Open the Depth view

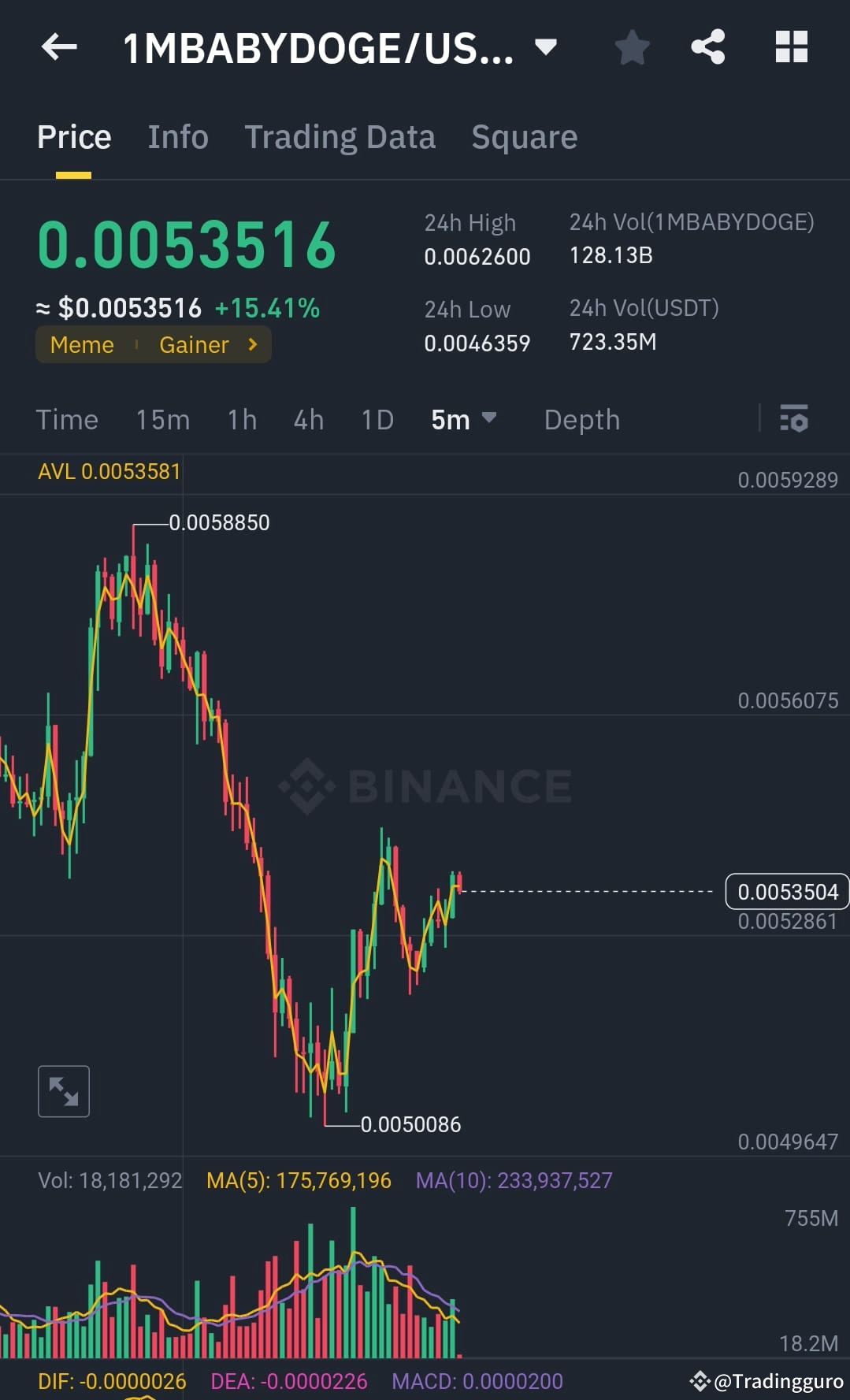click(581, 420)
